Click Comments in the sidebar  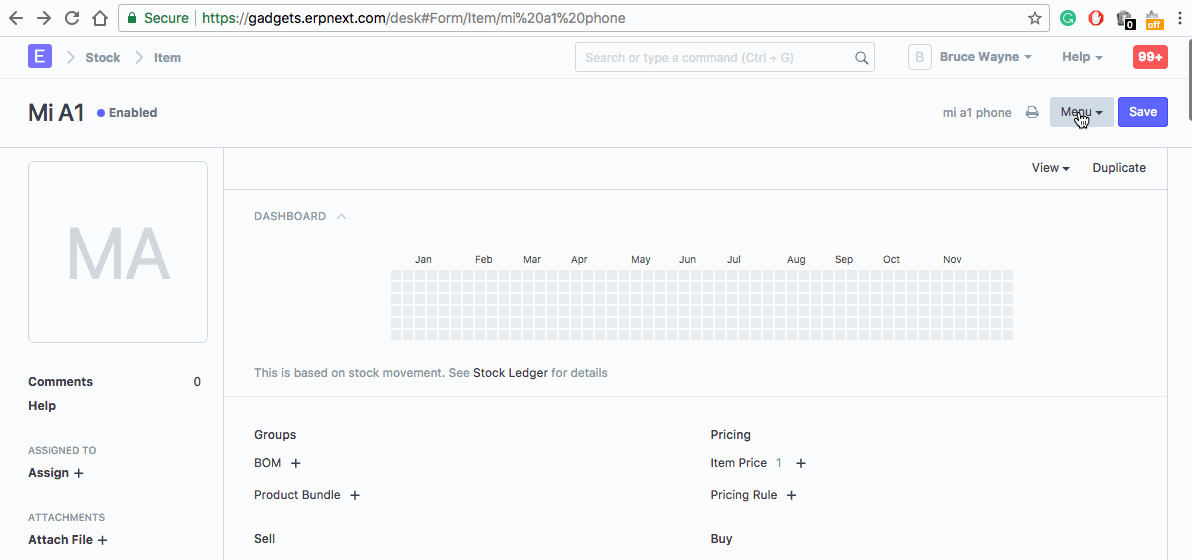click(61, 381)
